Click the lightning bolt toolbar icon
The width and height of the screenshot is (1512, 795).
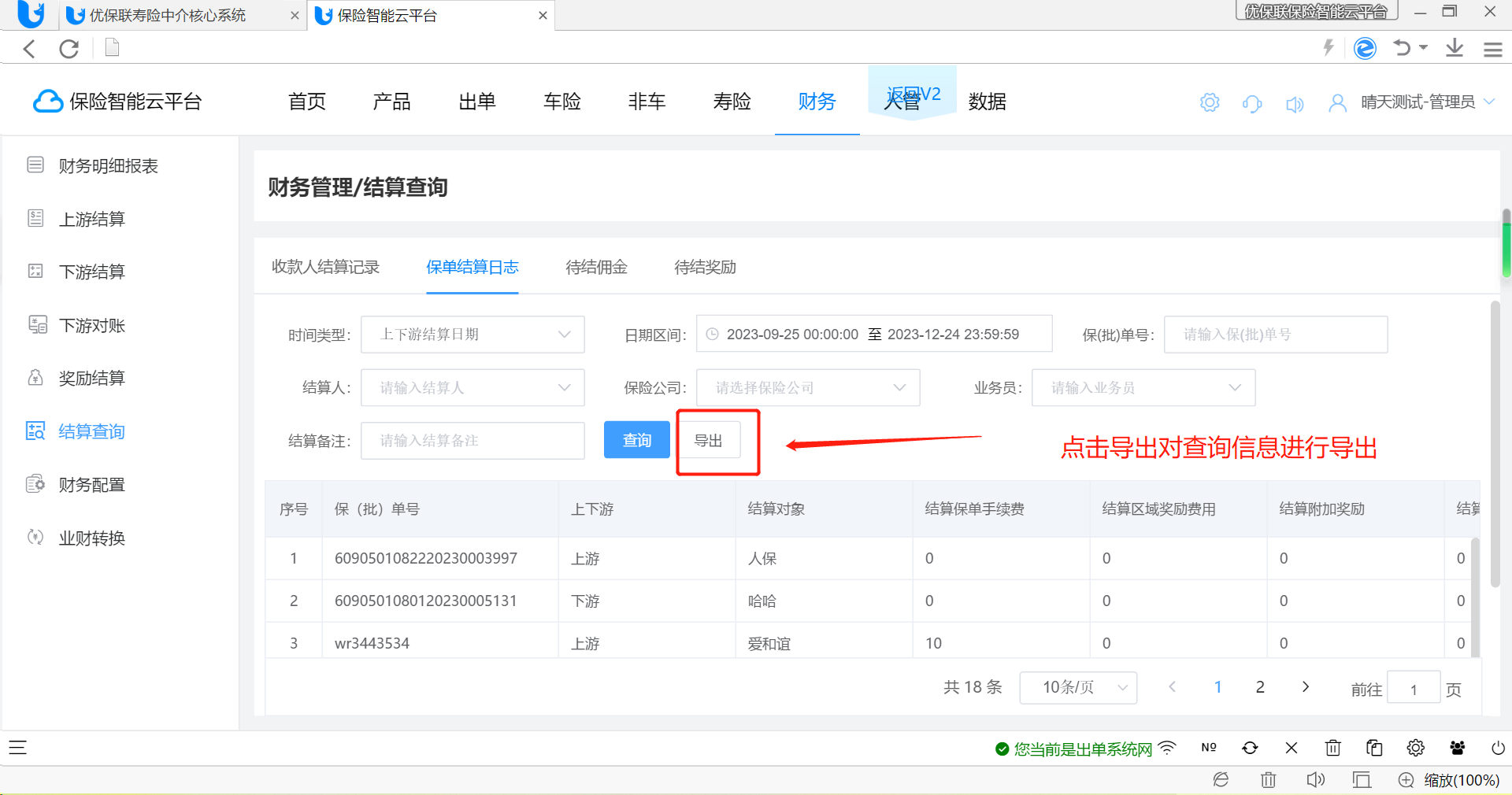[x=1329, y=48]
